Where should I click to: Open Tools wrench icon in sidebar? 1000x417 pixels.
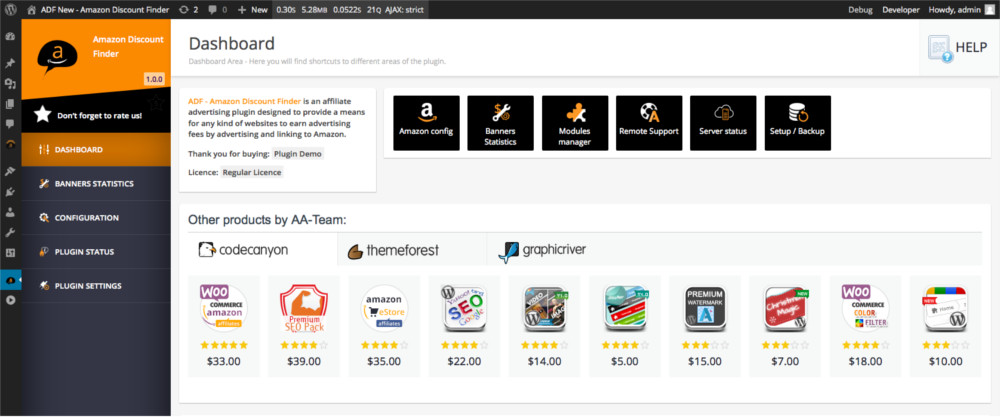(x=10, y=231)
